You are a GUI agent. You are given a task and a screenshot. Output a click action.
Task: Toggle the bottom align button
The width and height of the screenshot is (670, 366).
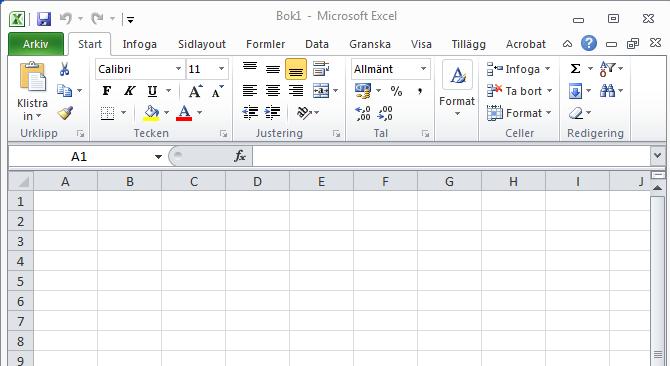(296, 69)
